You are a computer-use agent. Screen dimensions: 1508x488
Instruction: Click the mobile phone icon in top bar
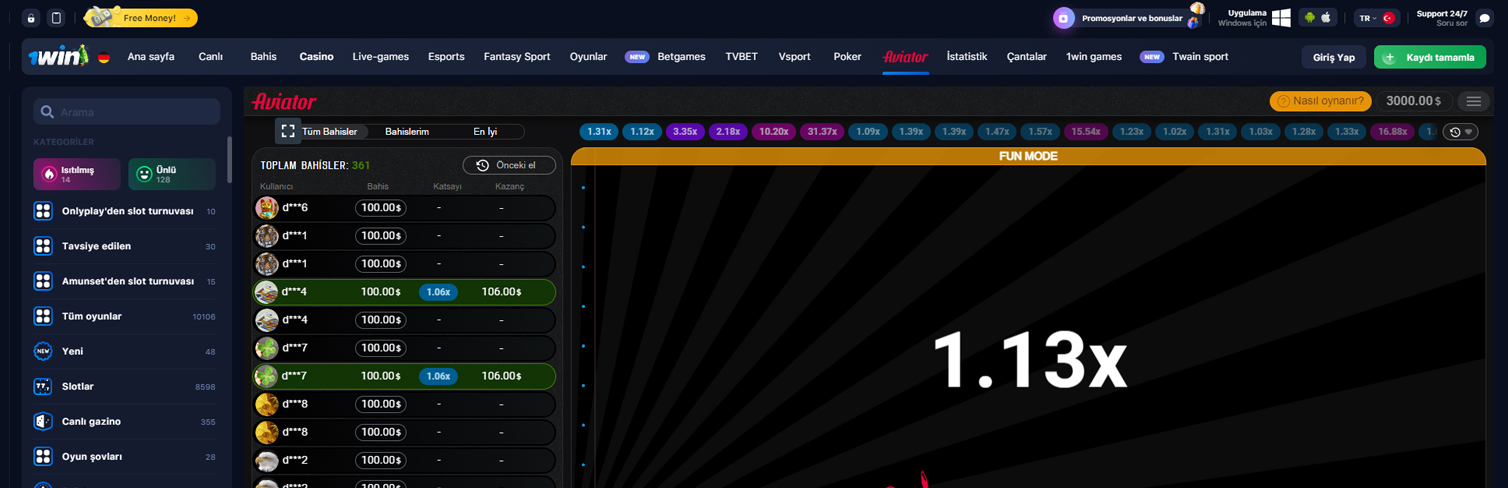click(x=56, y=18)
